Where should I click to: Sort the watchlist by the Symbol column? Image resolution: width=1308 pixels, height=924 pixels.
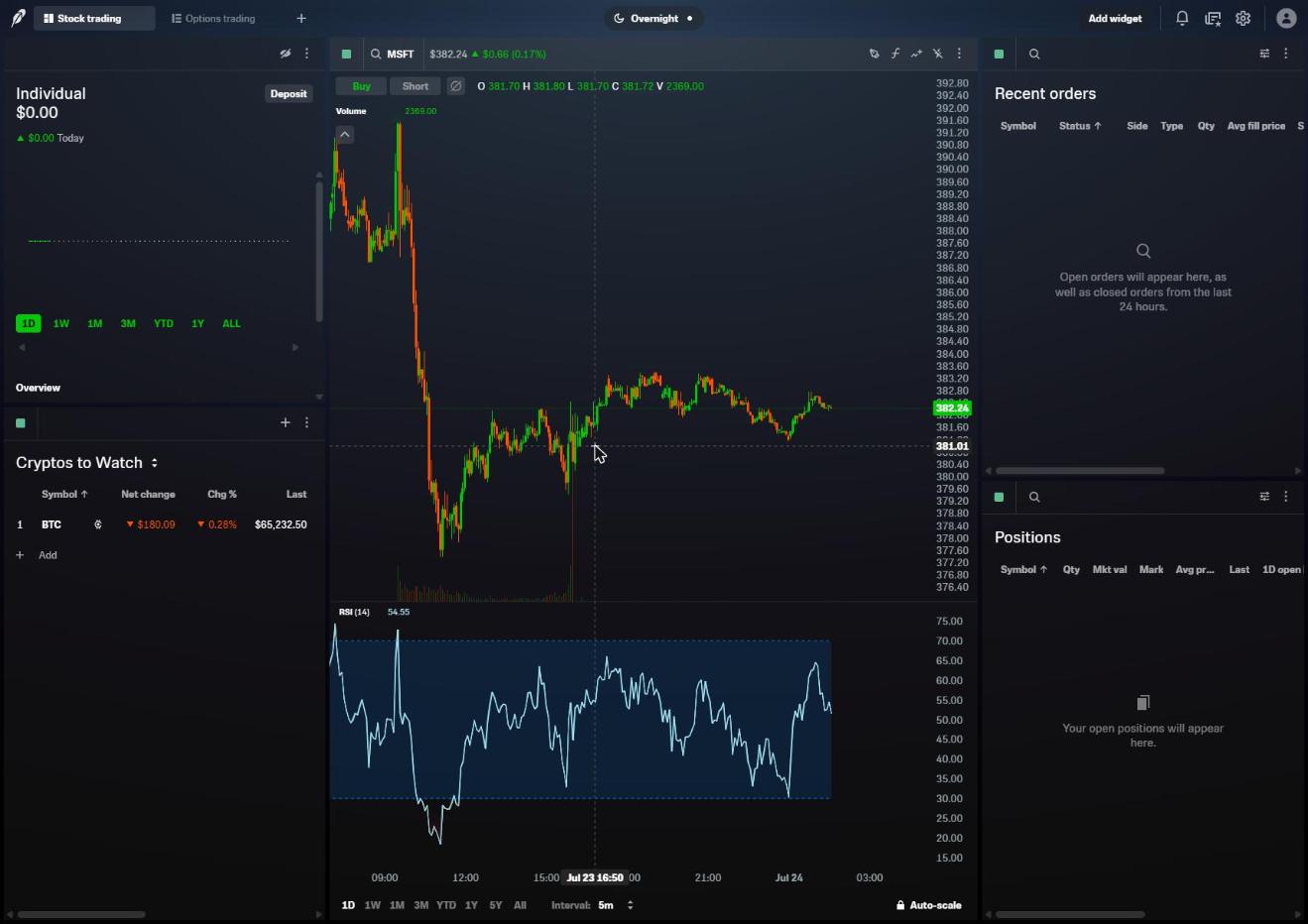(x=64, y=494)
